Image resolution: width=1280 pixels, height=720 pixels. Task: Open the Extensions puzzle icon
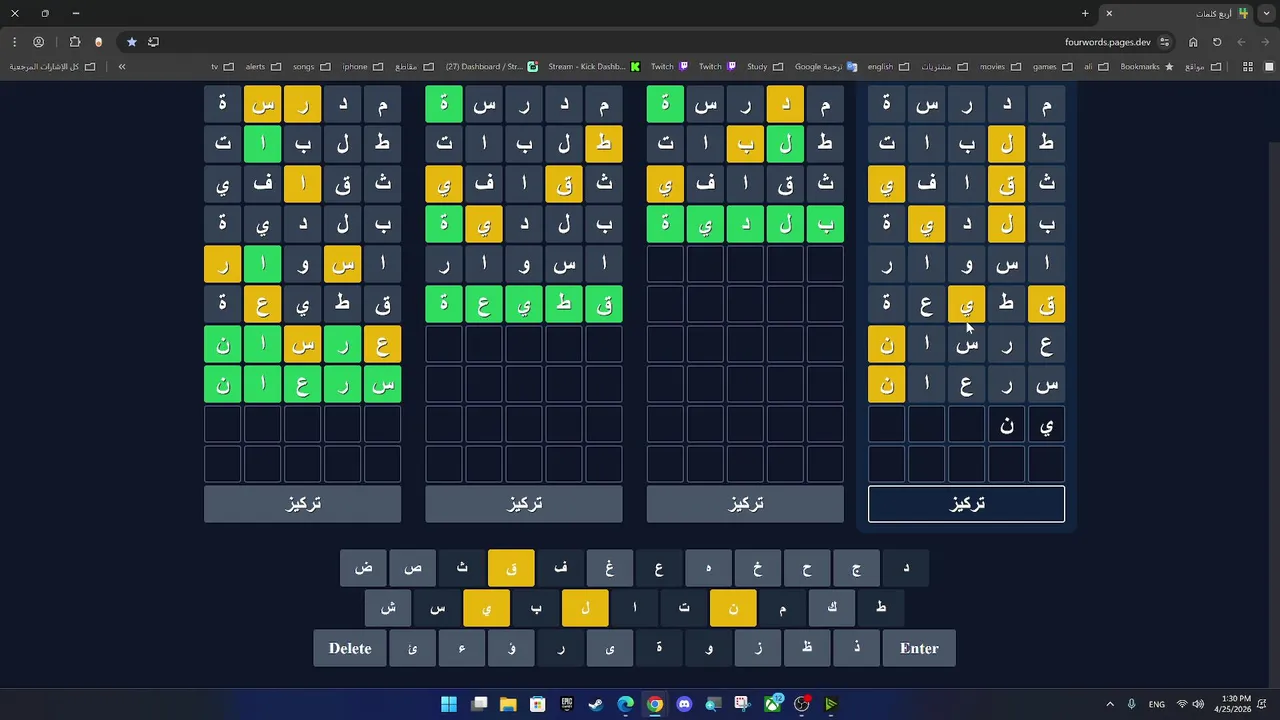[75, 42]
